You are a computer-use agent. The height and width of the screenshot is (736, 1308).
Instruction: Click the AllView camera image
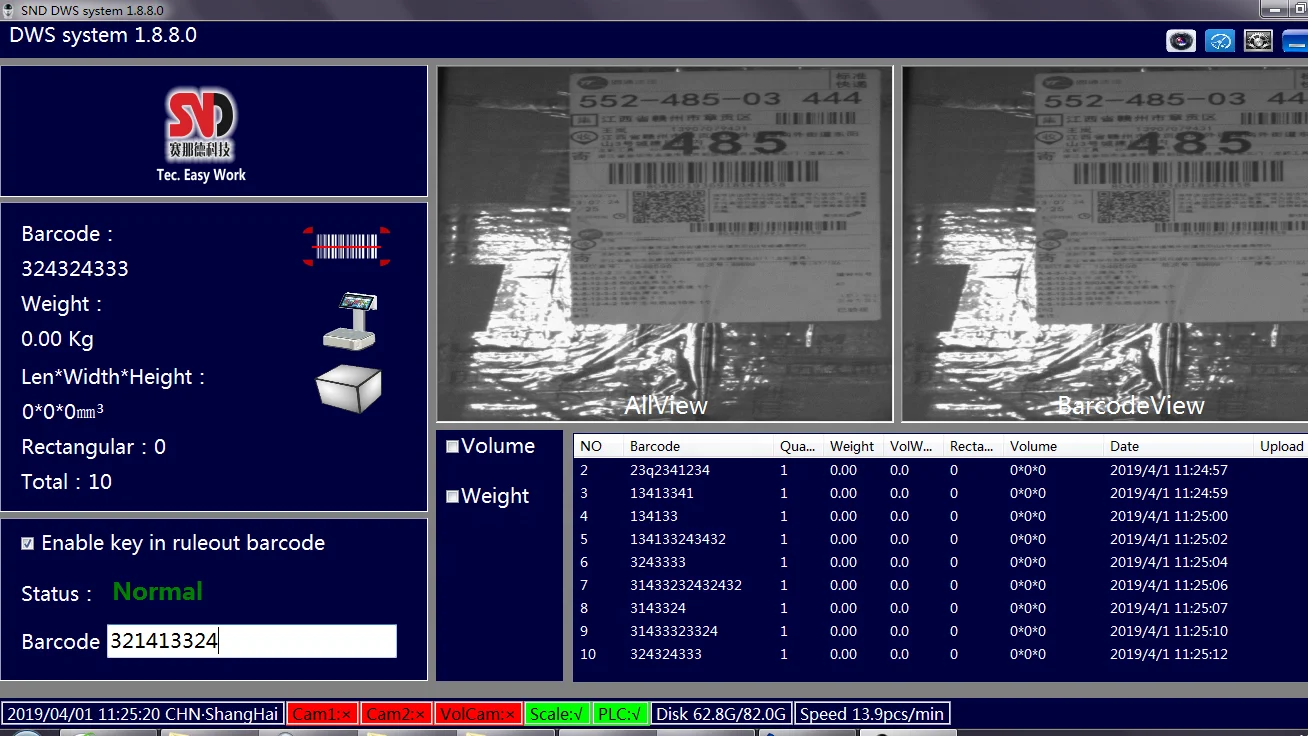(665, 240)
